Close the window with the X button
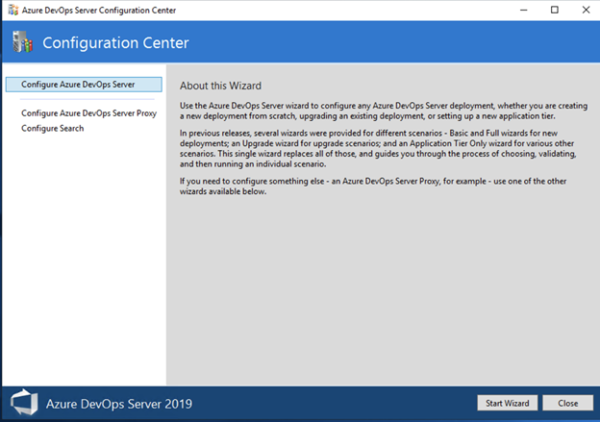This screenshot has height=422, width=600. tap(586, 10)
